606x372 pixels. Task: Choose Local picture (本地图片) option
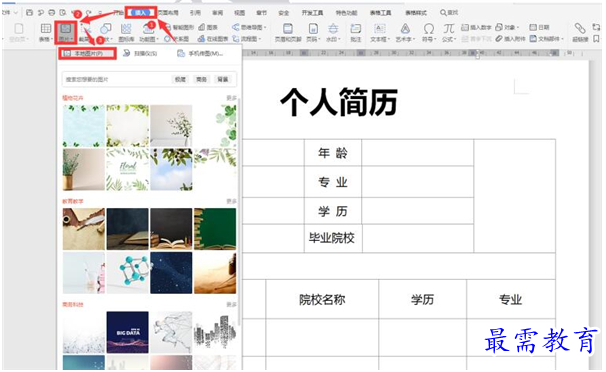tap(87, 54)
